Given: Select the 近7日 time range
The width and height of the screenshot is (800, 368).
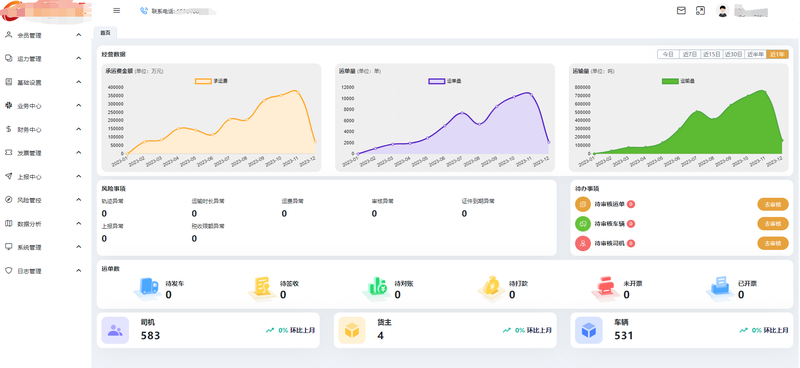Looking at the screenshot, I should click(x=690, y=54).
